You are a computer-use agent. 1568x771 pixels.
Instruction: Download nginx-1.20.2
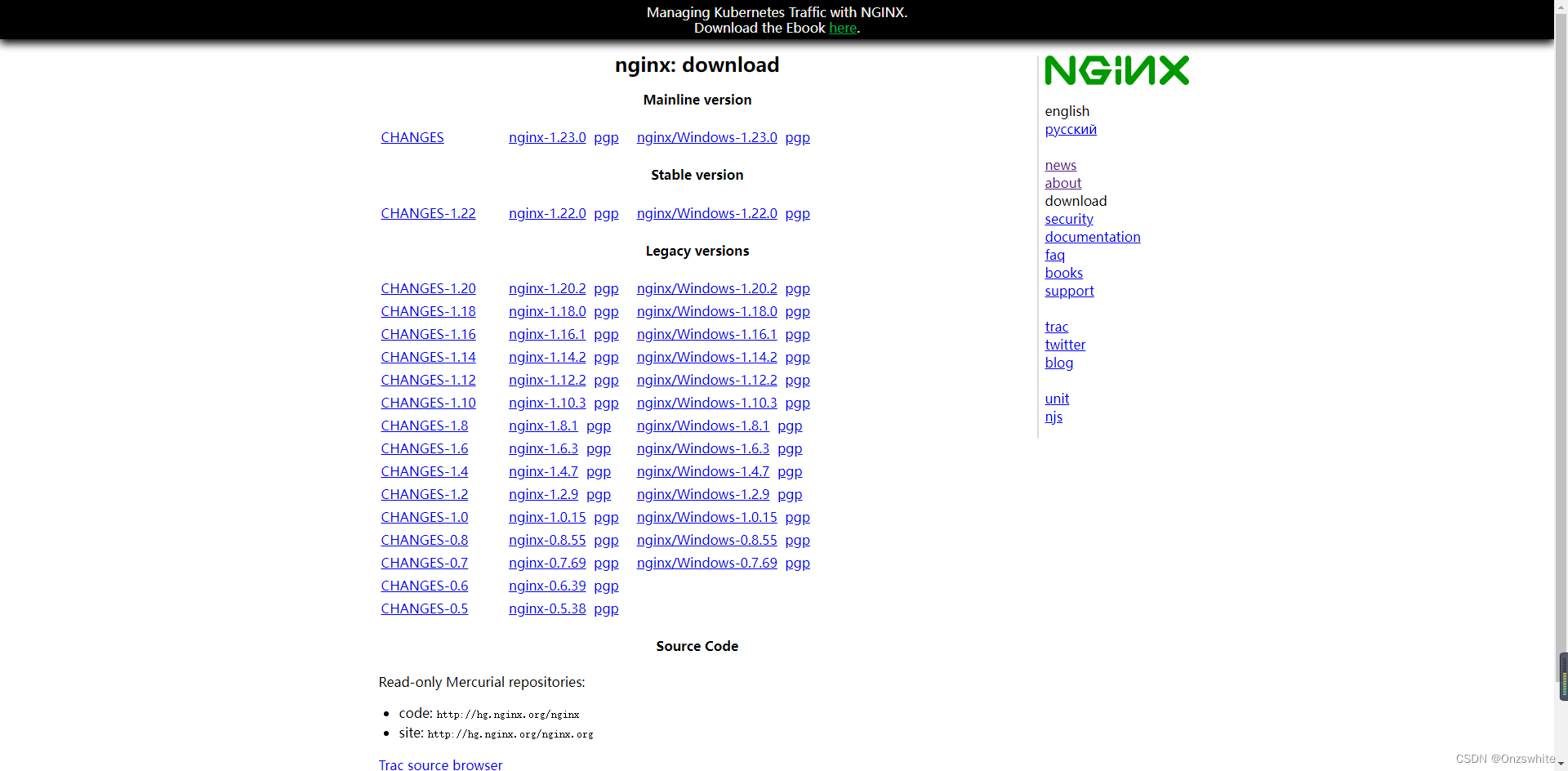click(547, 288)
